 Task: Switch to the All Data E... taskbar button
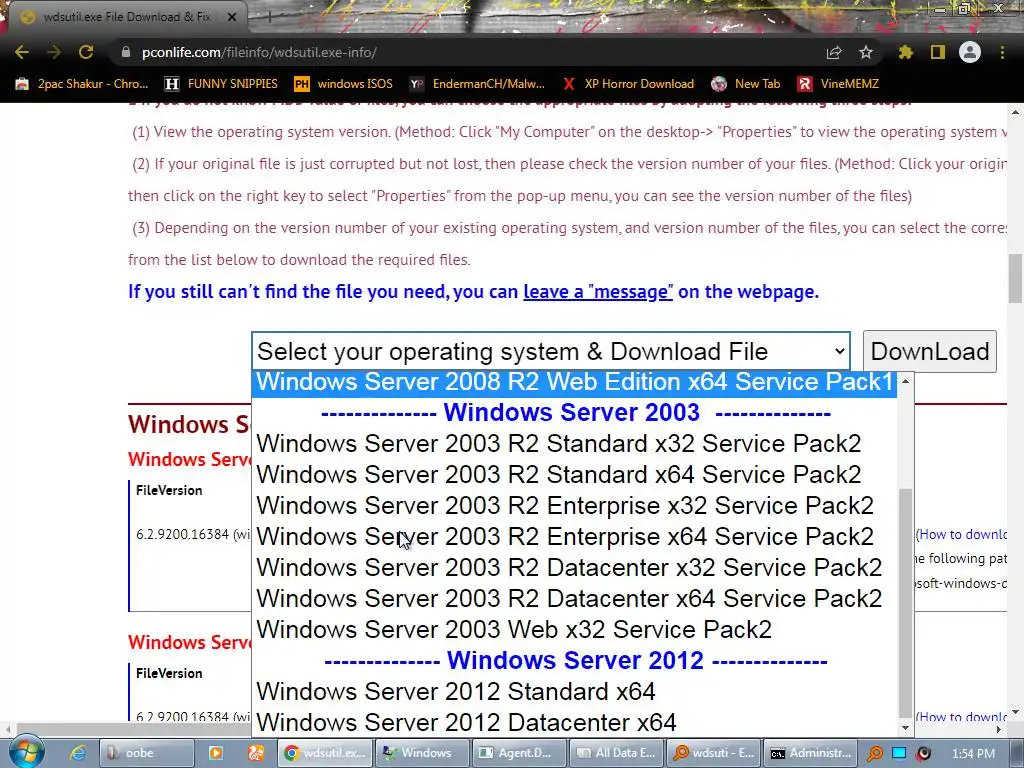tap(617, 753)
